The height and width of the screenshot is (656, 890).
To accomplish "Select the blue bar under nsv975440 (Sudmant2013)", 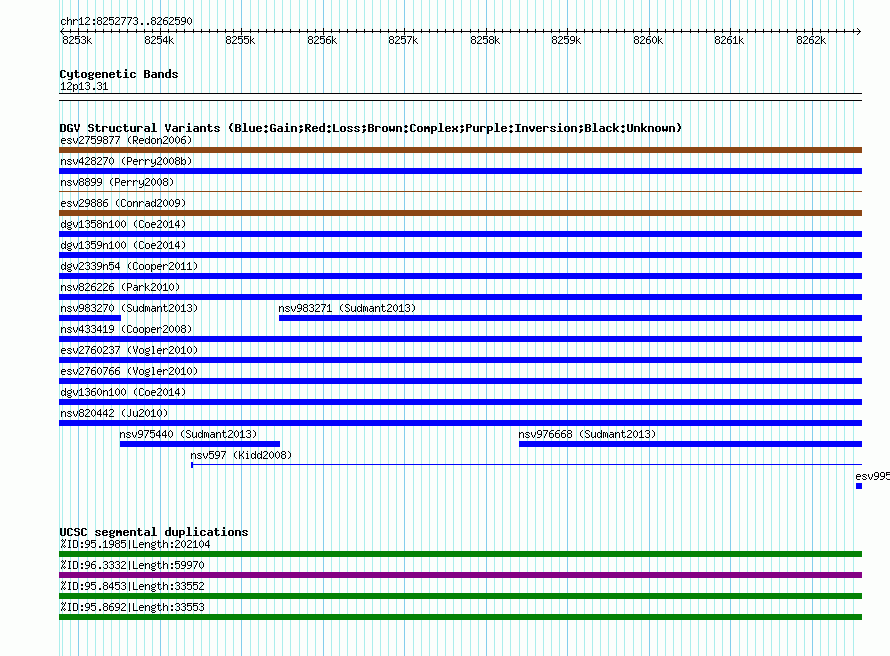I will [200, 444].
